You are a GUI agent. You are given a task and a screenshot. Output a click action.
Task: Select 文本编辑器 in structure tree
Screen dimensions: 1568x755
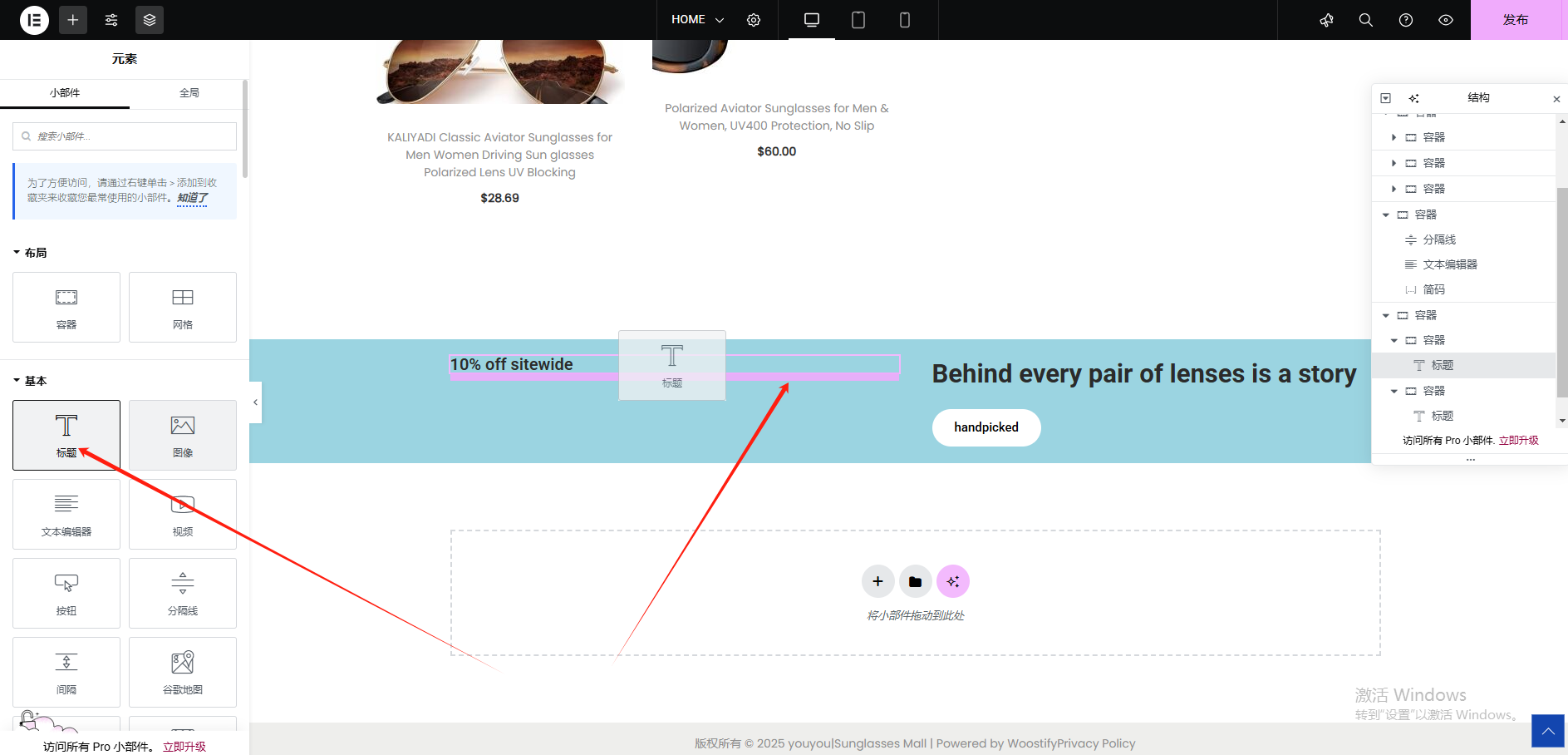click(1449, 264)
